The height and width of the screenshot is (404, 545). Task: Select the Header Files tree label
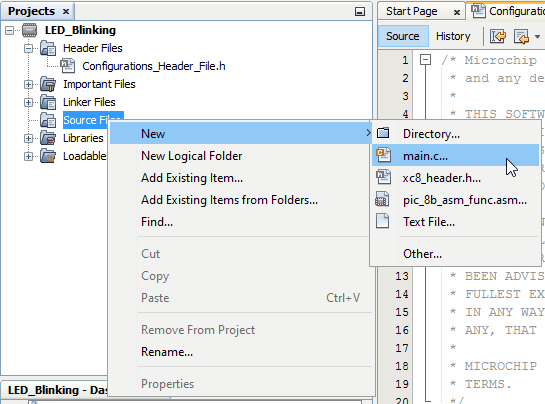pyautogui.click(x=93, y=48)
